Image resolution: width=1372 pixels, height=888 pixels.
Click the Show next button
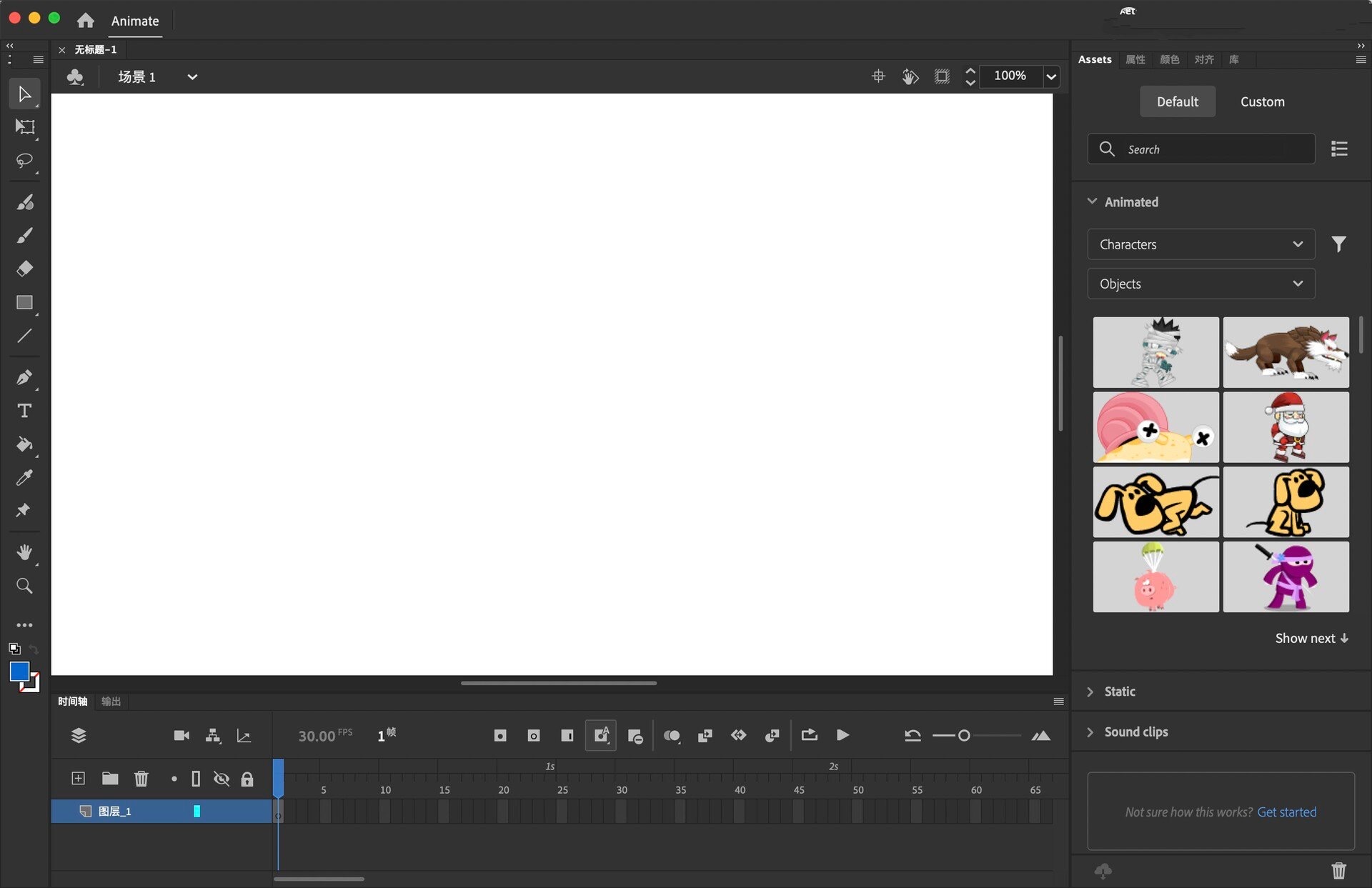click(1311, 638)
